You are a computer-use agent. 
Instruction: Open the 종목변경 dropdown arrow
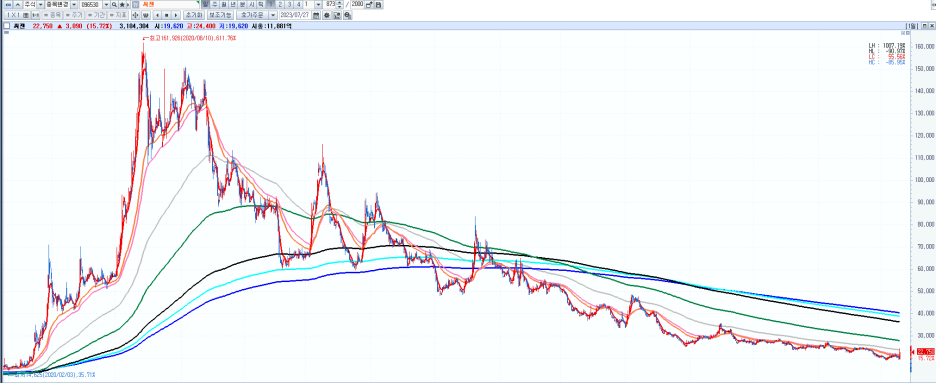[x=73, y=4]
